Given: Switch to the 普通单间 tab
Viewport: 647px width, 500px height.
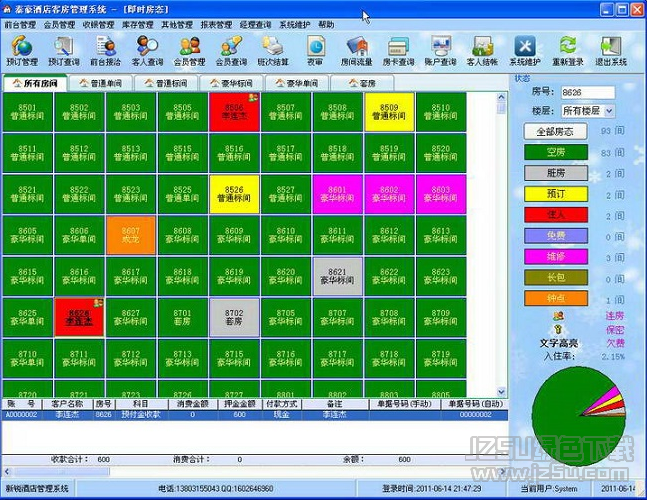Looking at the screenshot, I should (101, 83).
